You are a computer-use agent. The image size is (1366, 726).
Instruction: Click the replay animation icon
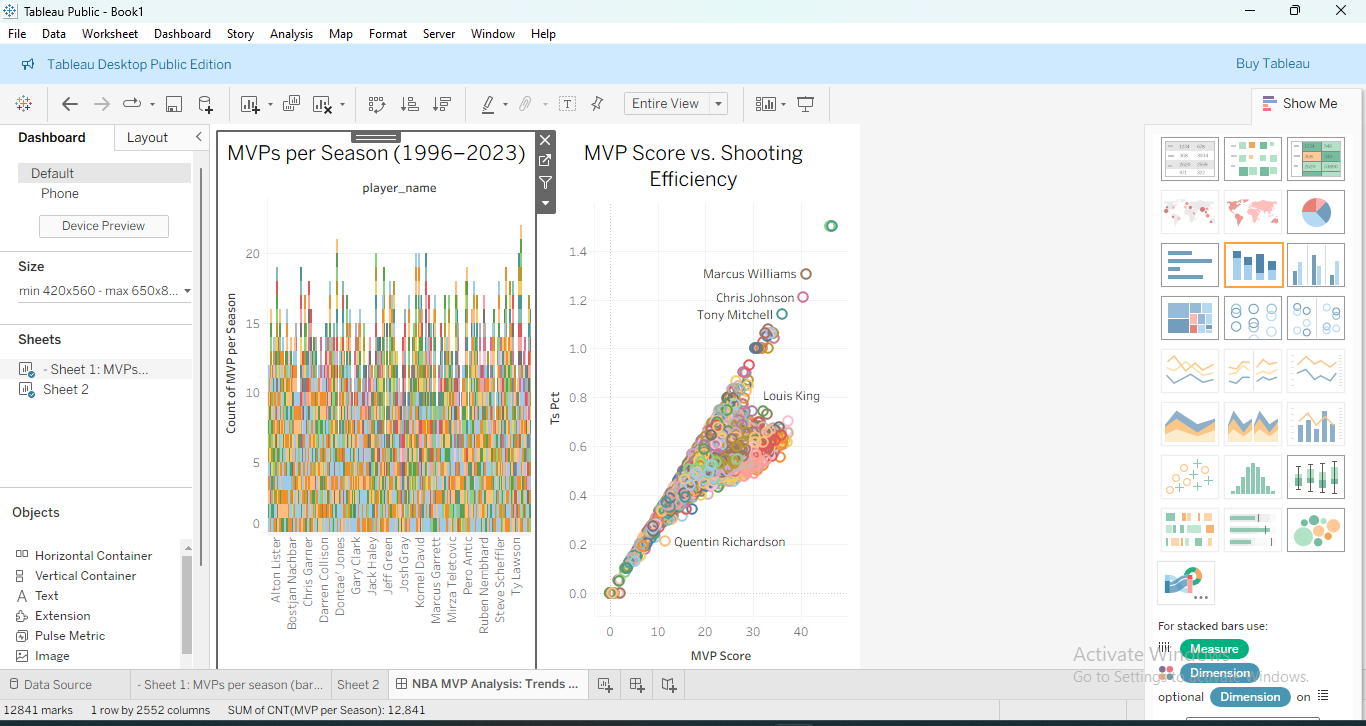click(132, 104)
